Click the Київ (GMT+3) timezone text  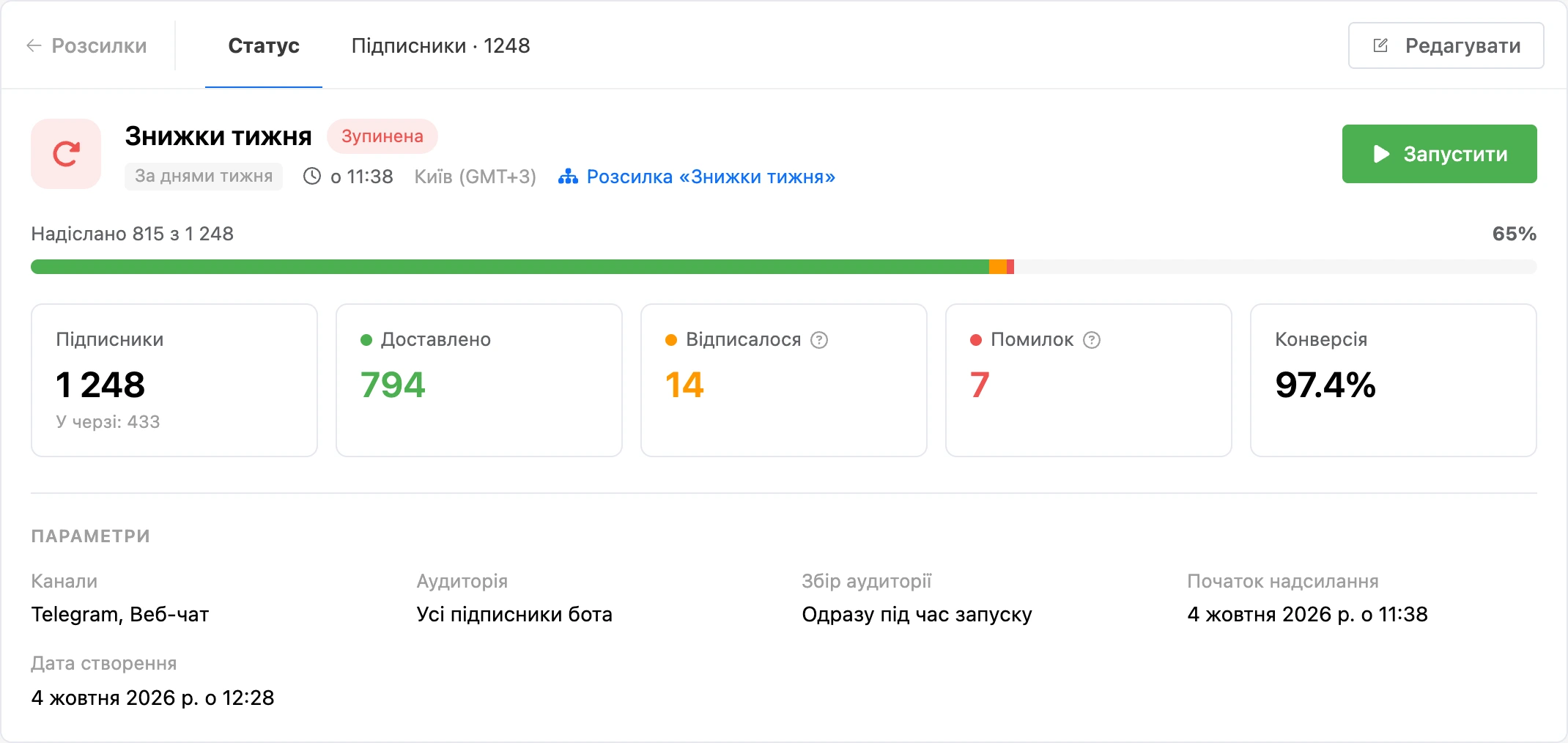[476, 177]
